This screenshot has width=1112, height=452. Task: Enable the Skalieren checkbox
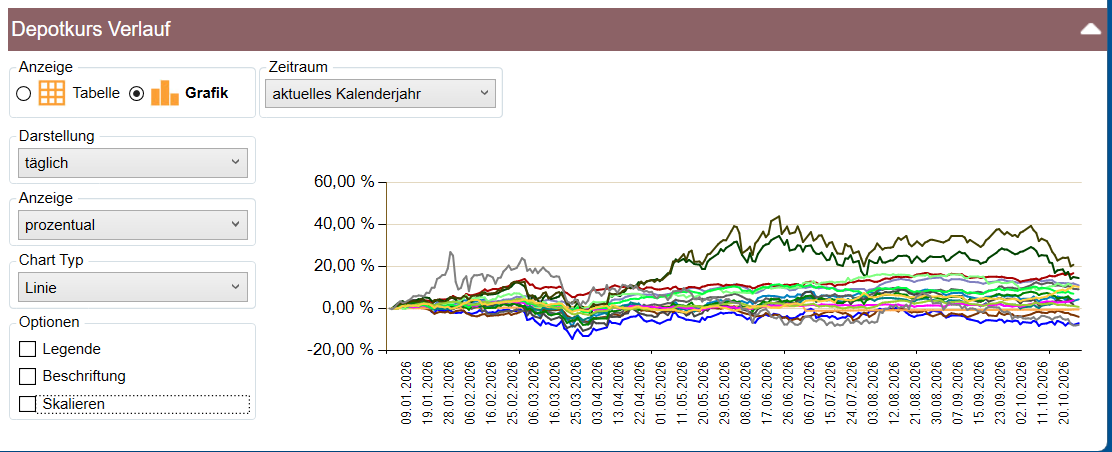[28, 404]
